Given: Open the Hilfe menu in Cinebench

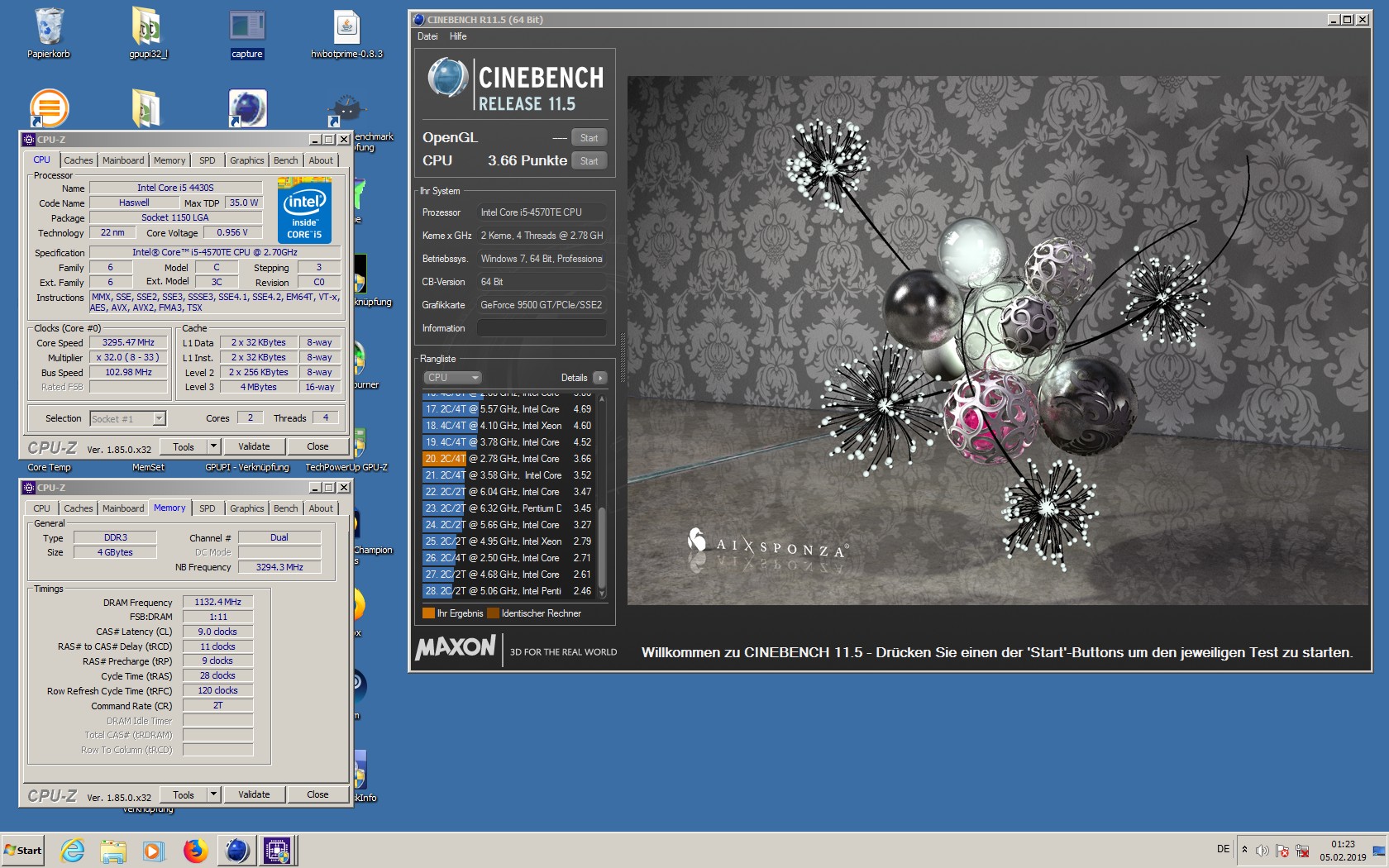Looking at the screenshot, I should (458, 36).
